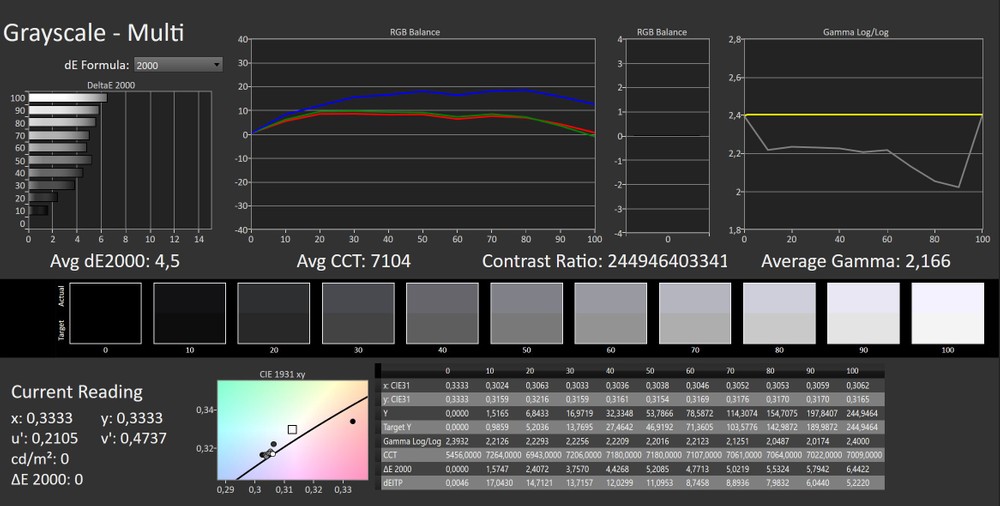Open the dE Formula dropdown
This screenshot has width=1000, height=506.
(x=178, y=65)
